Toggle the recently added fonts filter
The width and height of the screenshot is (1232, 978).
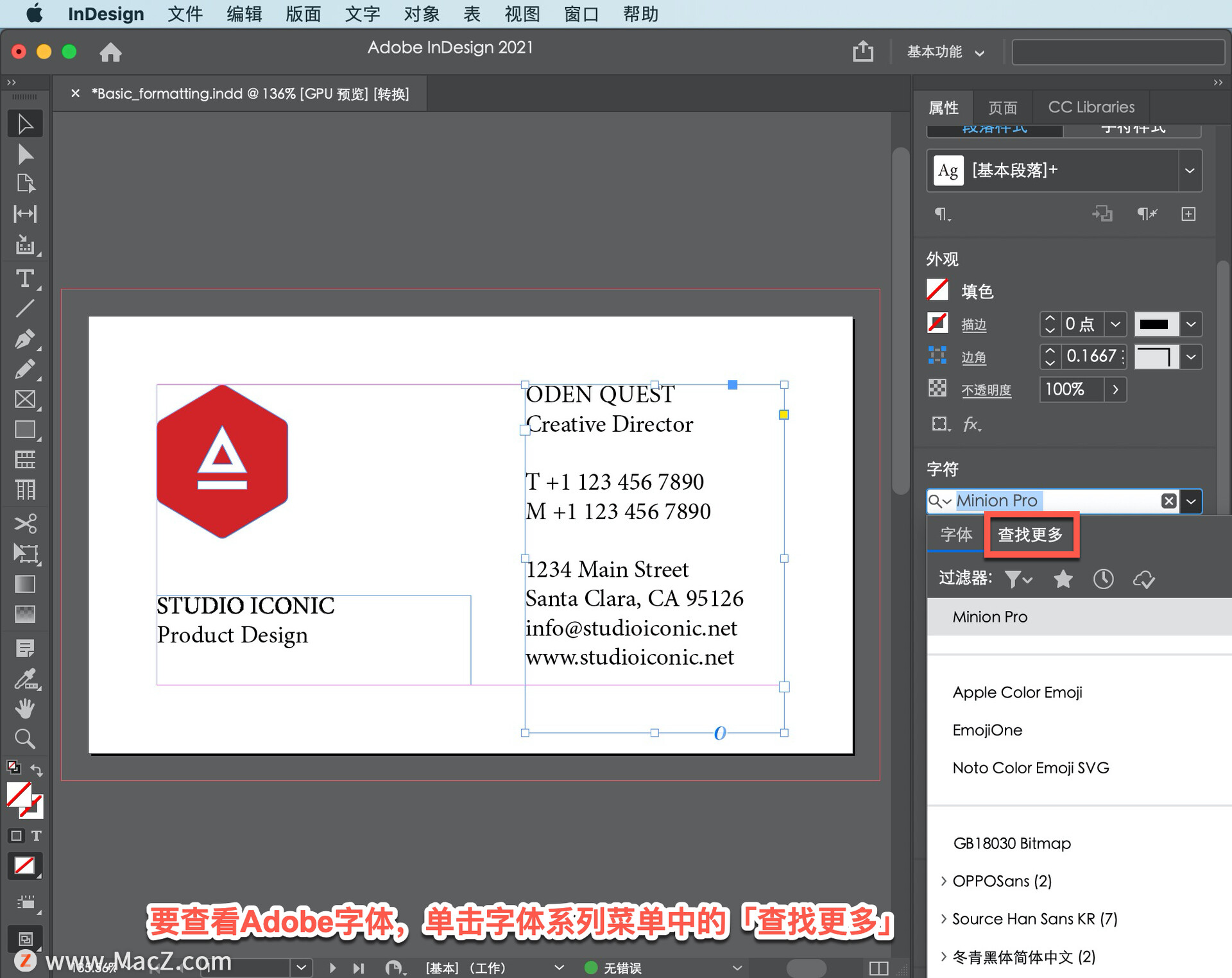(x=1103, y=579)
